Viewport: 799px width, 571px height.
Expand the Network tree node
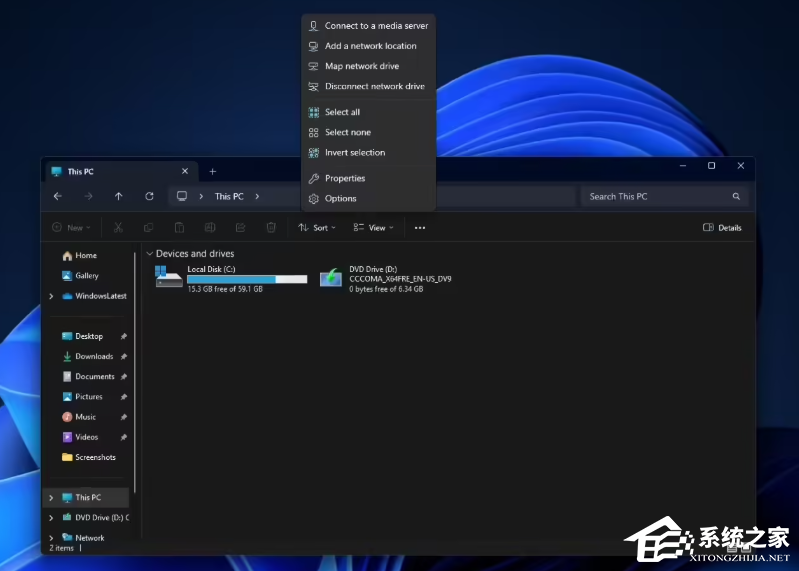51,538
